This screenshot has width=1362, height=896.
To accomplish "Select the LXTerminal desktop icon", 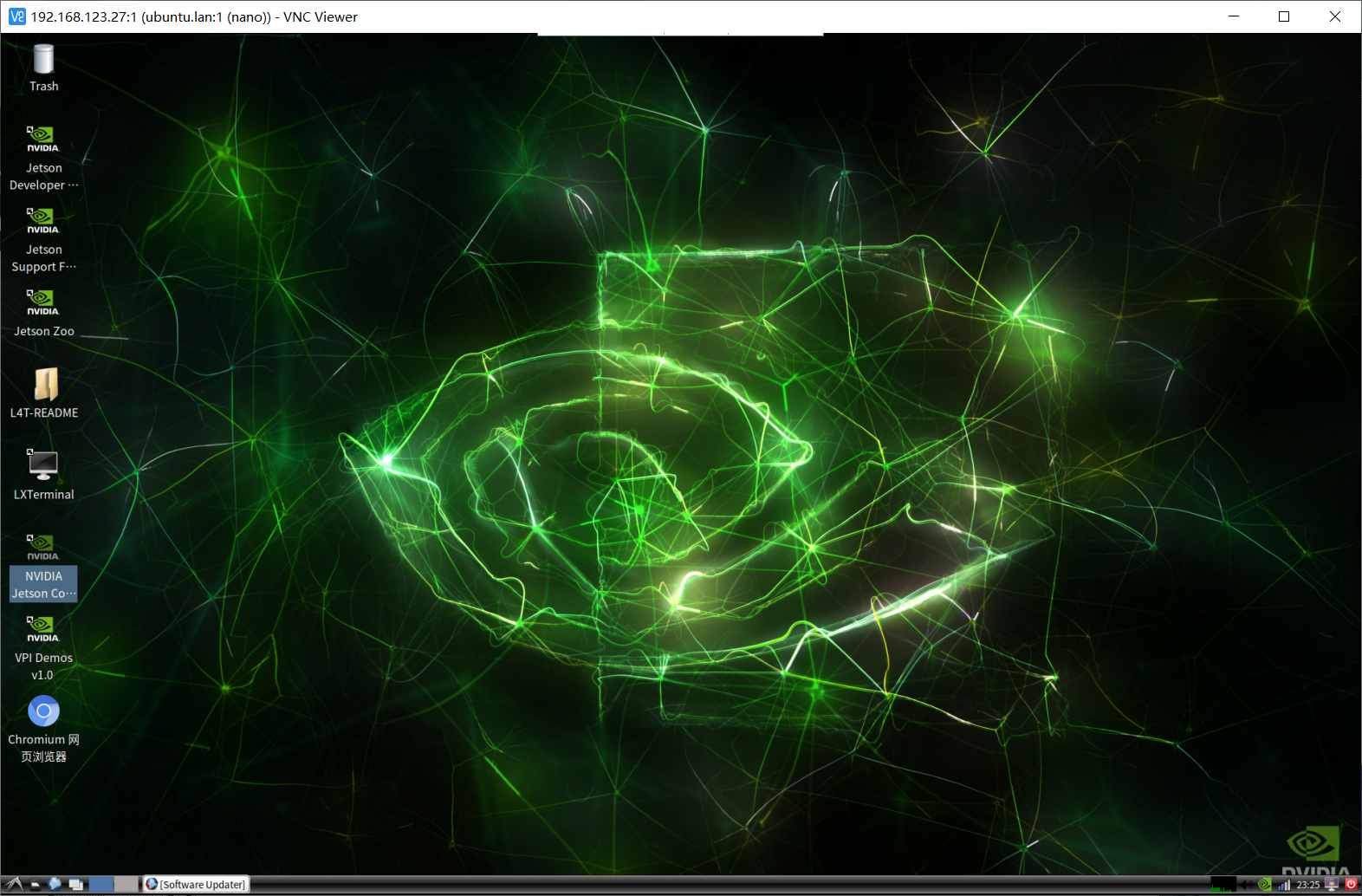I will click(43, 476).
